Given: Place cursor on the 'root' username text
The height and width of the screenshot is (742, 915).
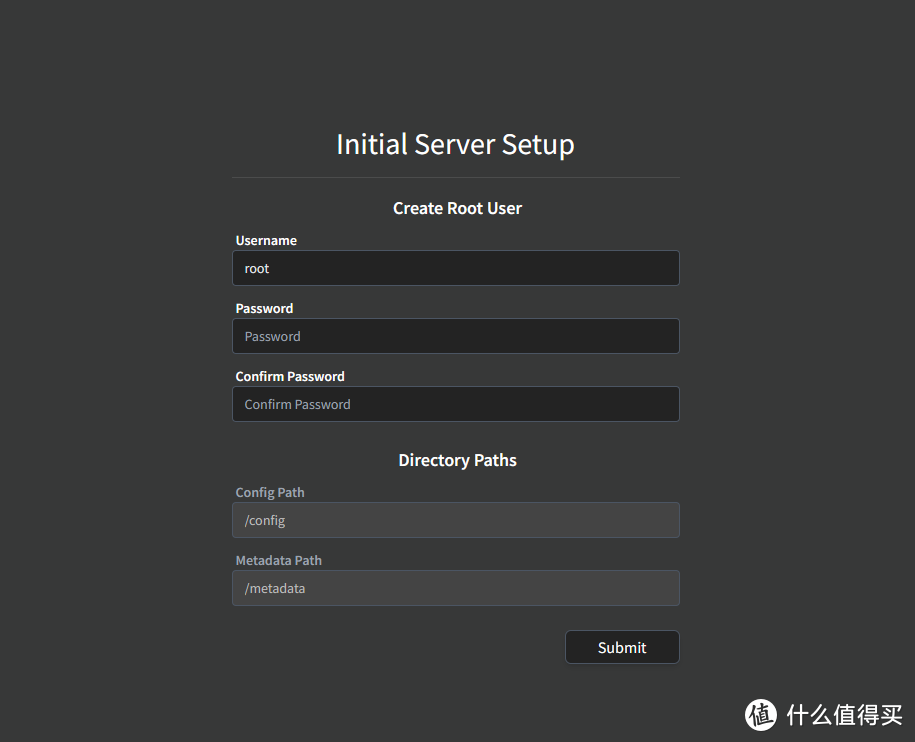Looking at the screenshot, I should pos(257,268).
